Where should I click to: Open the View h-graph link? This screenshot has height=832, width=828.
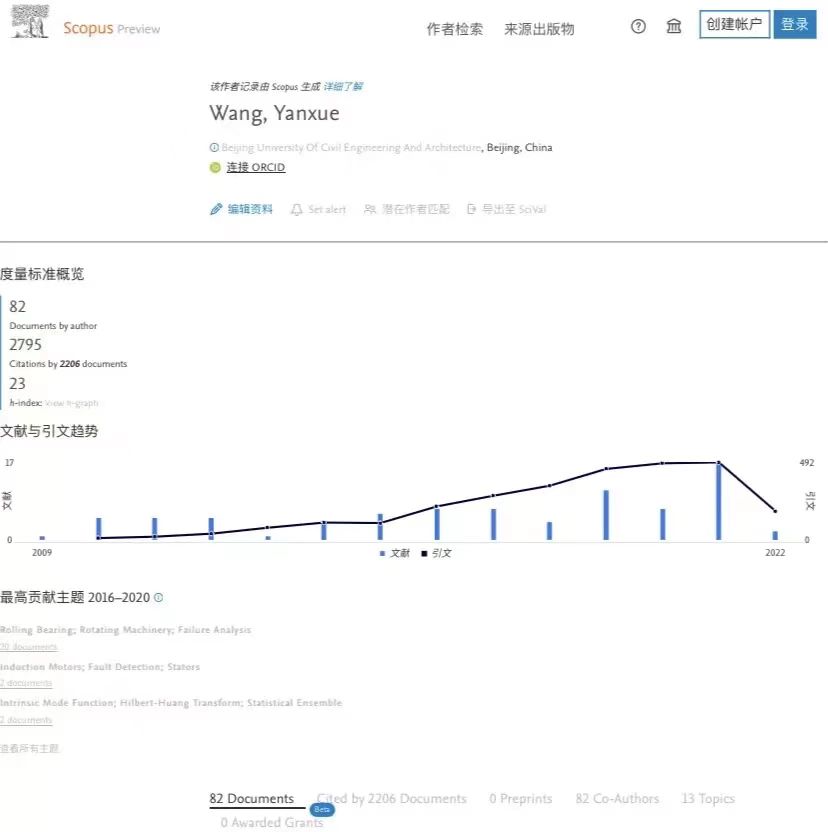[72, 403]
